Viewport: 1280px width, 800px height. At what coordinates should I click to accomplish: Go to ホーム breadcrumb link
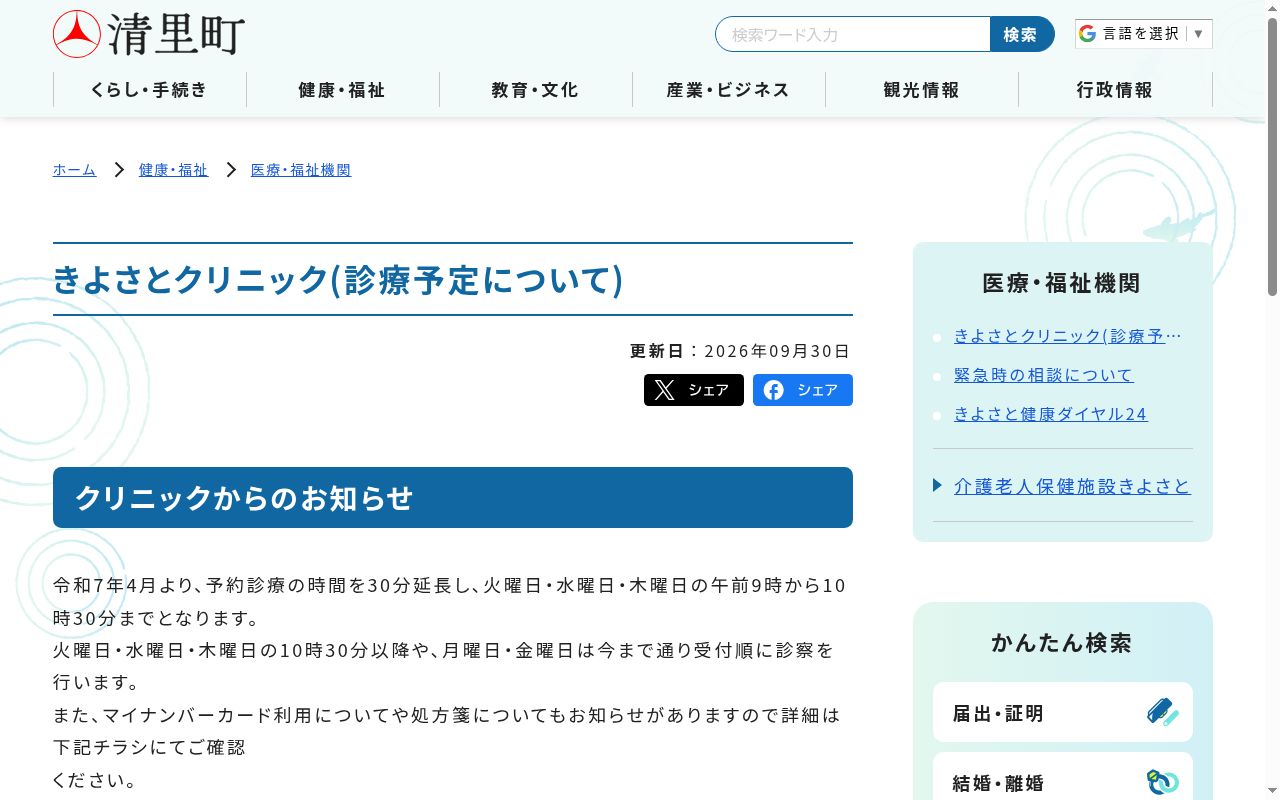tap(74, 170)
